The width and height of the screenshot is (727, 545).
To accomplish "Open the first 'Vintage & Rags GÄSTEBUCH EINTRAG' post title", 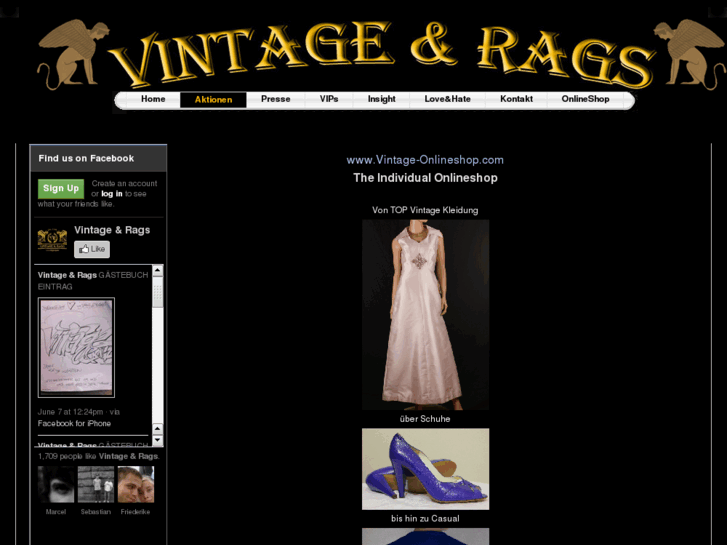I will pyautogui.click(x=93, y=281).
